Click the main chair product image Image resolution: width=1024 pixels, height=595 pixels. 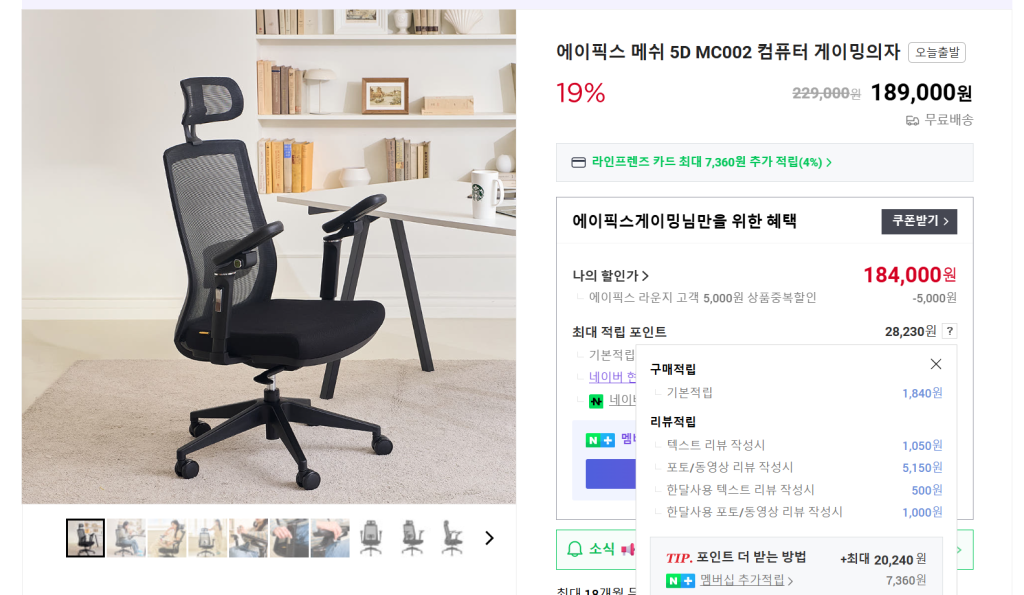point(268,256)
